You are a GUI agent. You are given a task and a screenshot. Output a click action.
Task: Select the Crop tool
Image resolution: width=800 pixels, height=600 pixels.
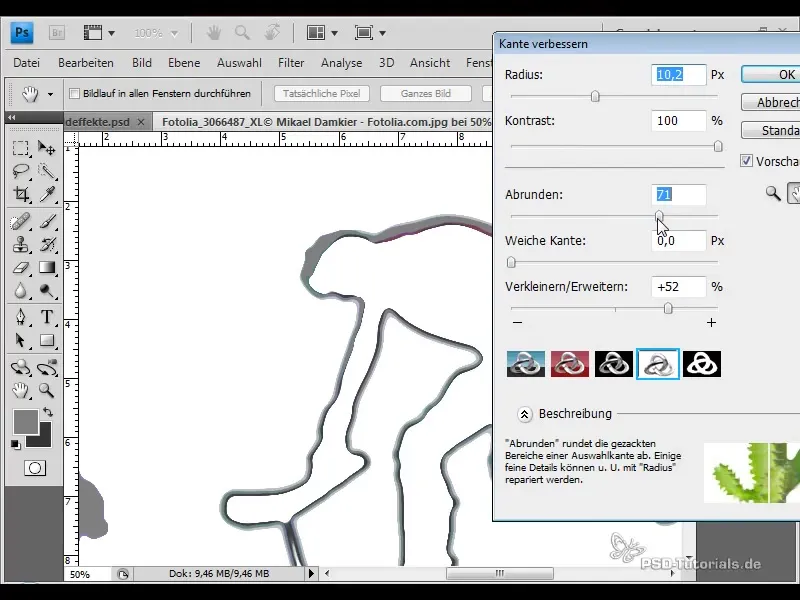21,194
